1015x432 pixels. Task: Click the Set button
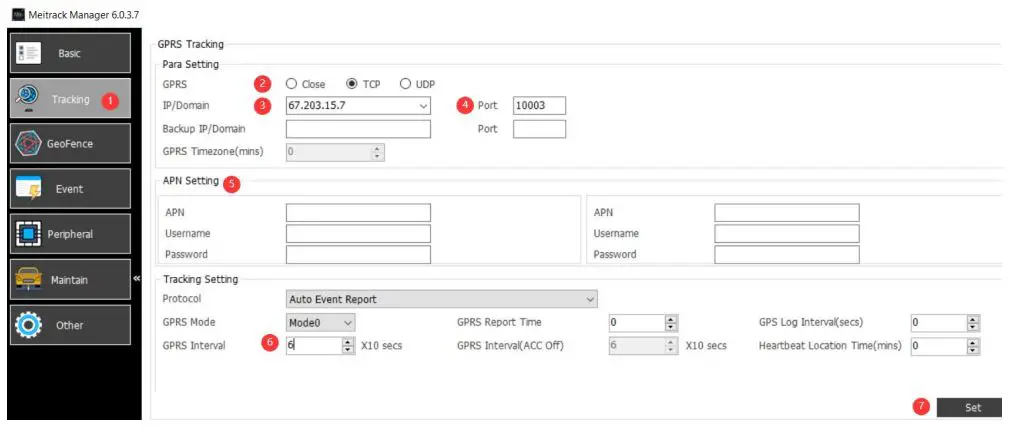(969, 407)
